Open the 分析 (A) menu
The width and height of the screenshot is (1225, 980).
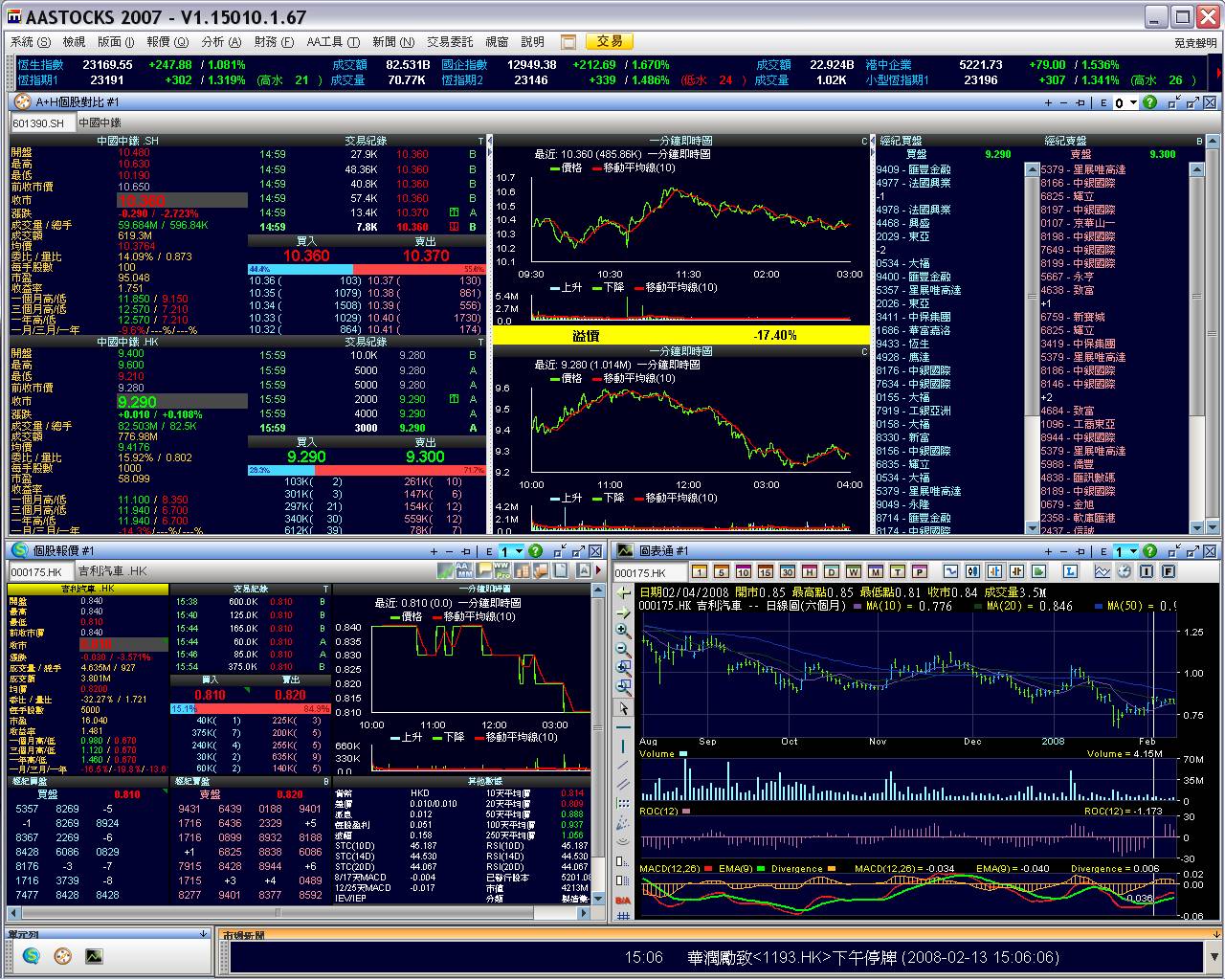click(222, 42)
